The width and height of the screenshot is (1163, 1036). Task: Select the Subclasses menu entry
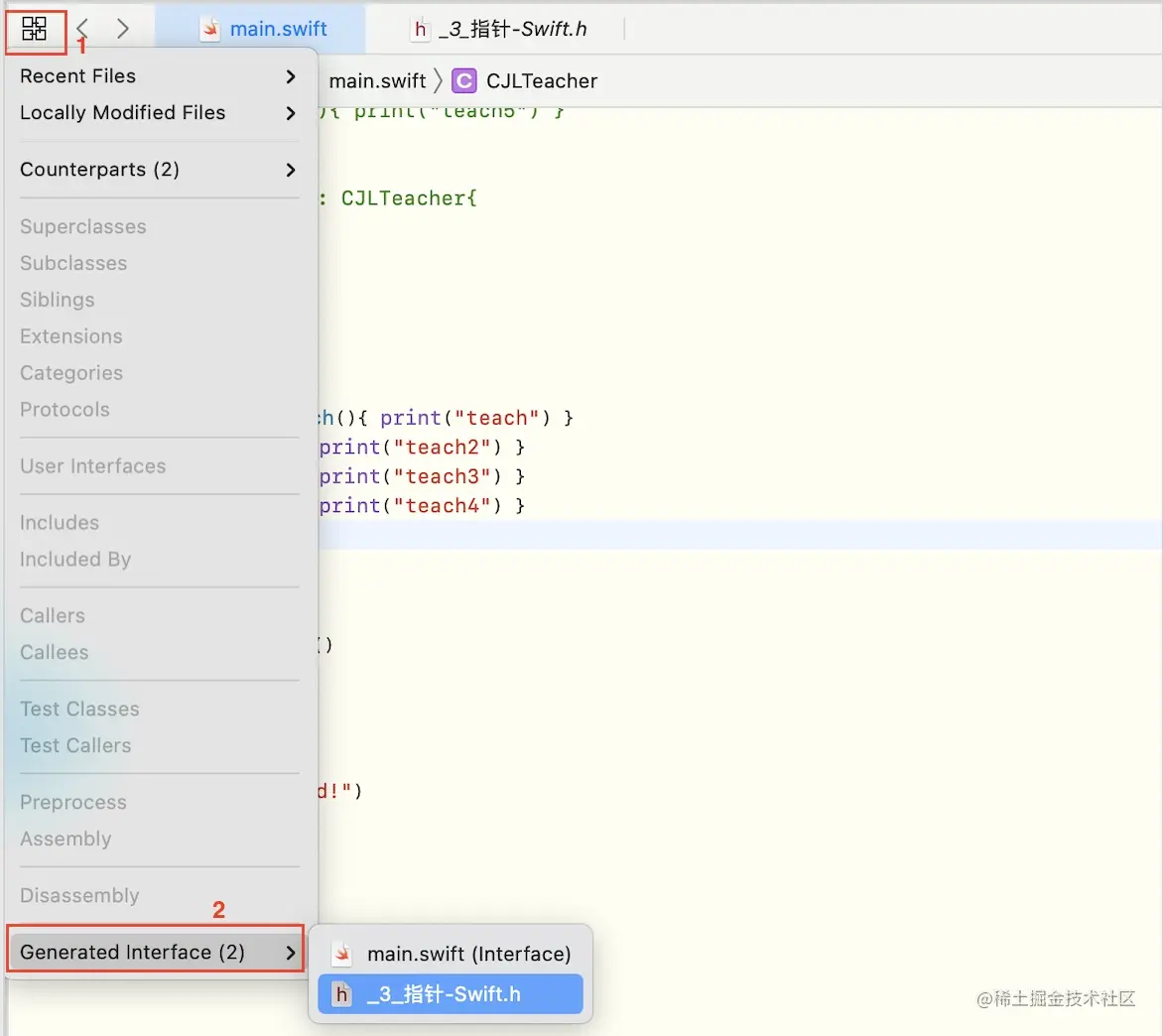pyautogui.click(x=73, y=263)
